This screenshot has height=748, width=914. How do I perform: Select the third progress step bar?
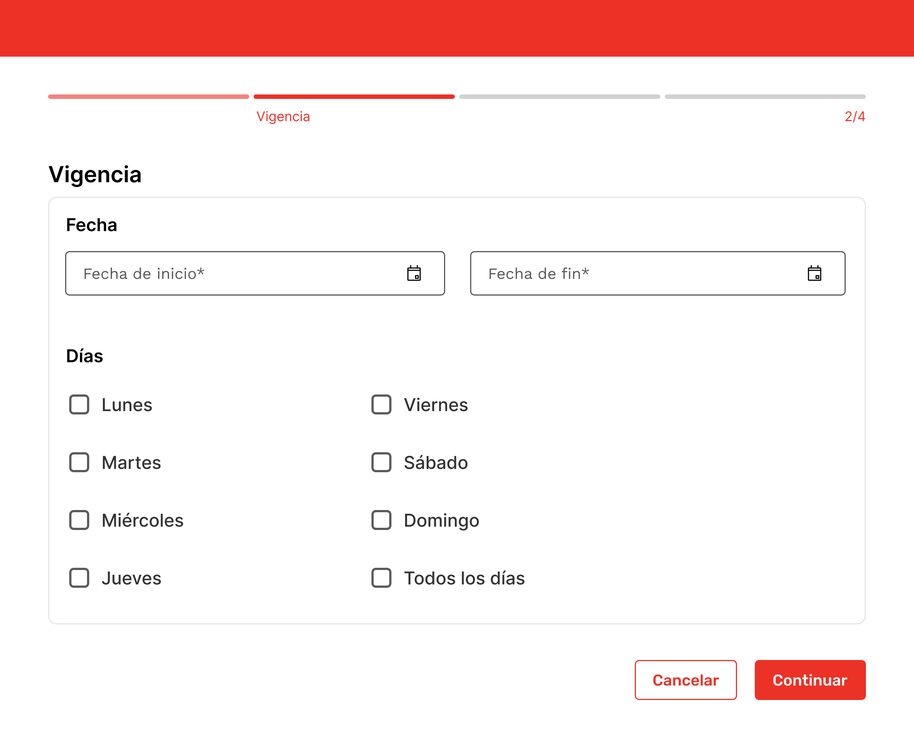pyautogui.click(x=560, y=97)
